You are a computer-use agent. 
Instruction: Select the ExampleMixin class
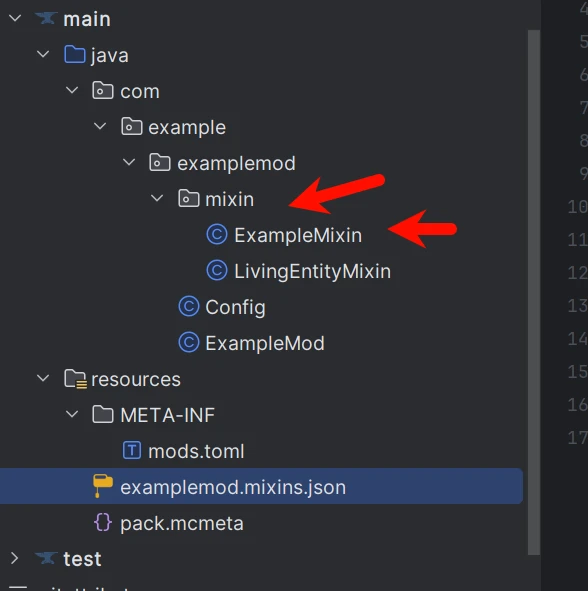[298, 236]
